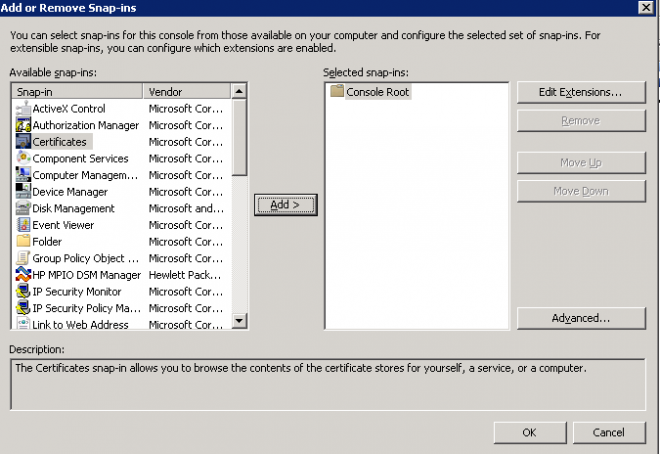Screen dimensions: 660x454
Task: Click the scroll up arrow in snap-in list
Action: [x=239, y=91]
